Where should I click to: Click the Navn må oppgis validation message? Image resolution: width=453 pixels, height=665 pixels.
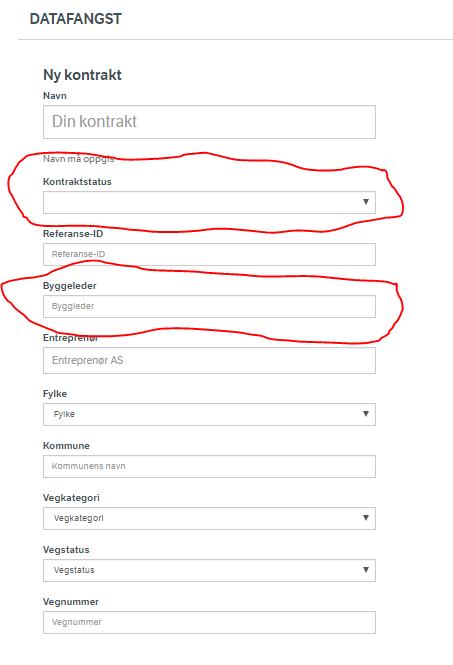(79, 159)
